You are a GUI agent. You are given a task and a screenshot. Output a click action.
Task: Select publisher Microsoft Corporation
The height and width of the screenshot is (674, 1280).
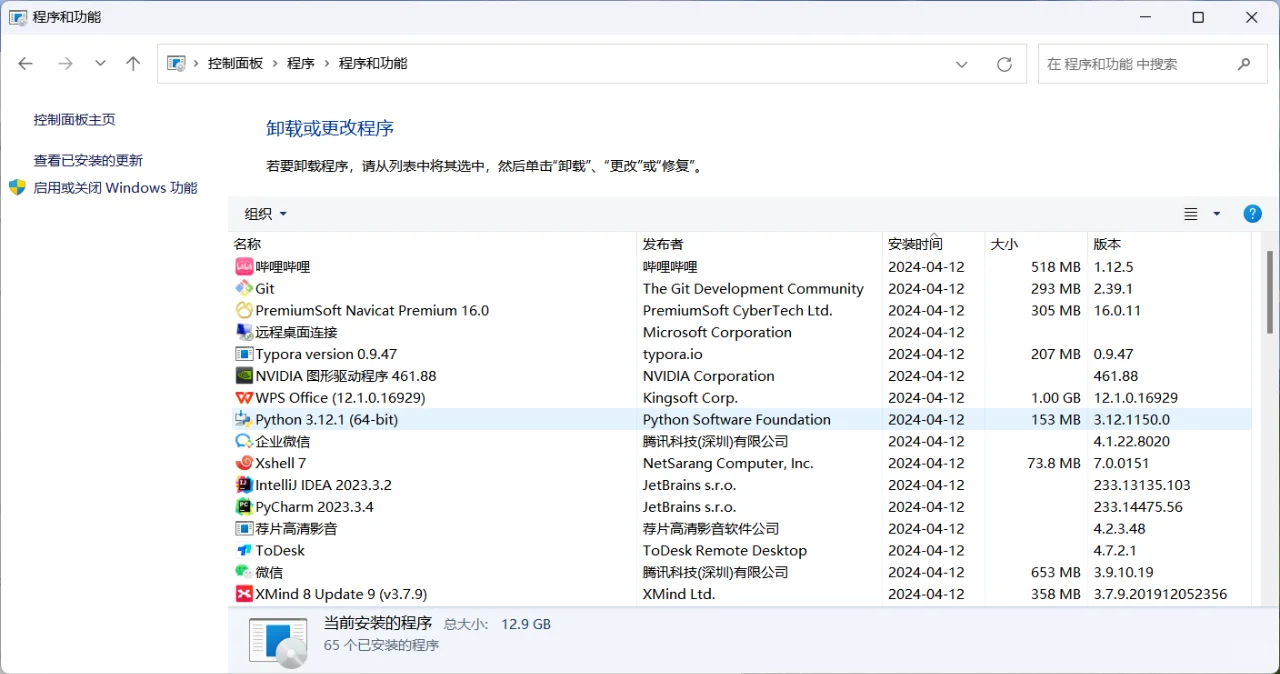coord(717,332)
